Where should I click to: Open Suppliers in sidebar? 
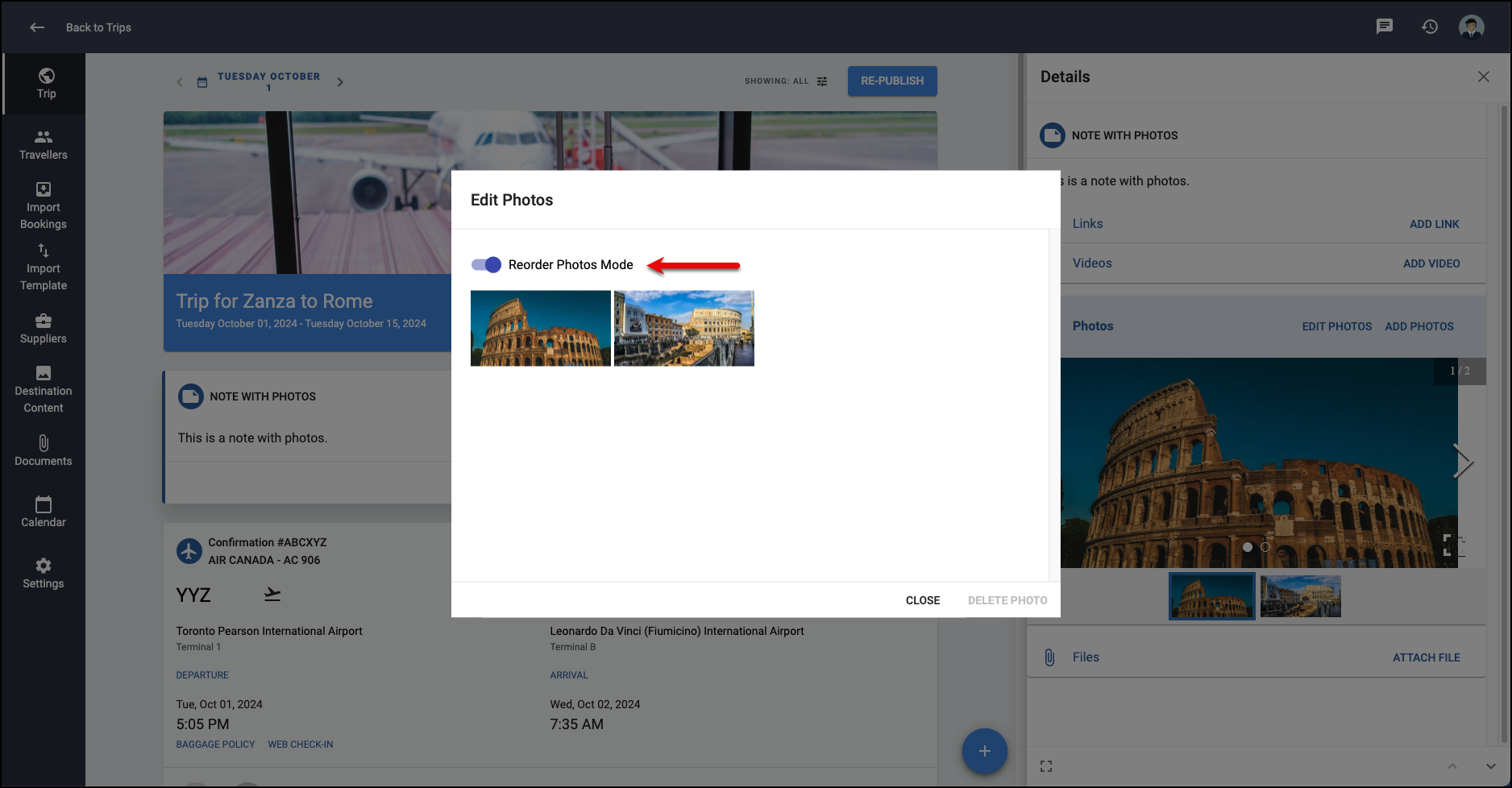click(44, 329)
